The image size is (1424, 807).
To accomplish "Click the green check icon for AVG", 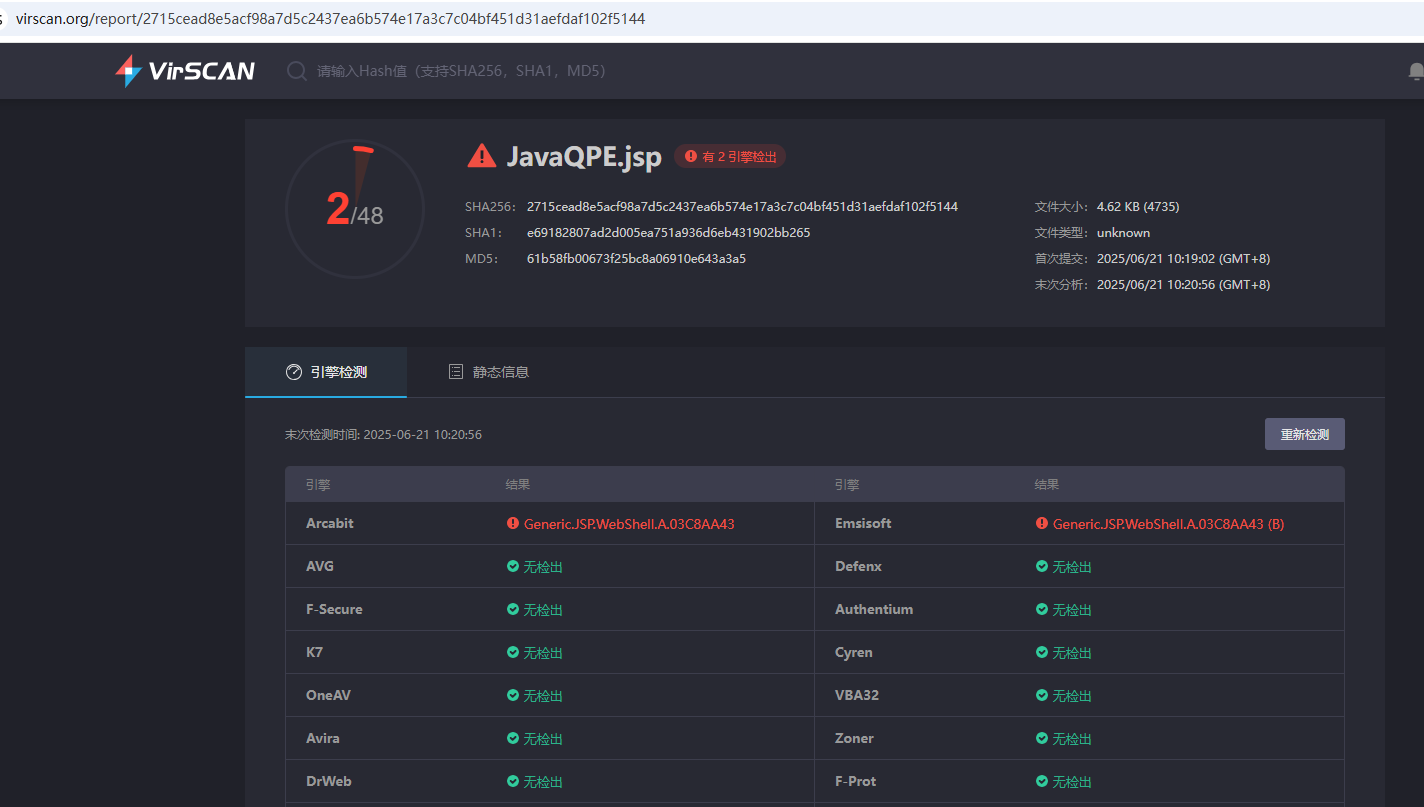I will pos(513,567).
